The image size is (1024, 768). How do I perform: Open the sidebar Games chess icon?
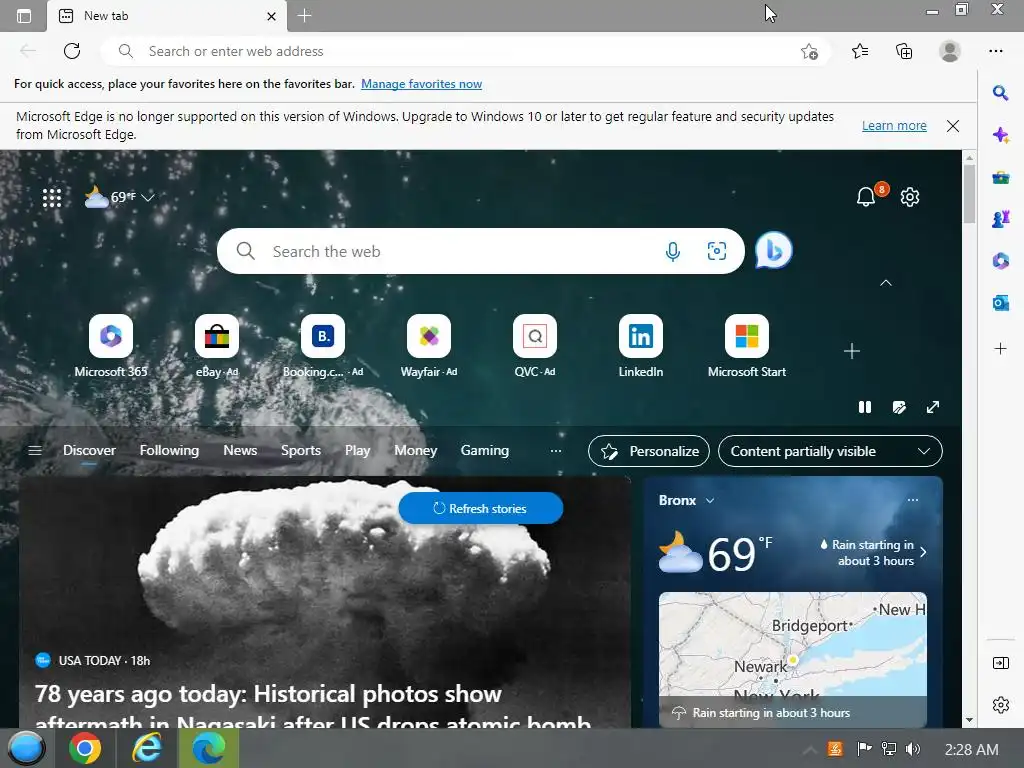1000,219
